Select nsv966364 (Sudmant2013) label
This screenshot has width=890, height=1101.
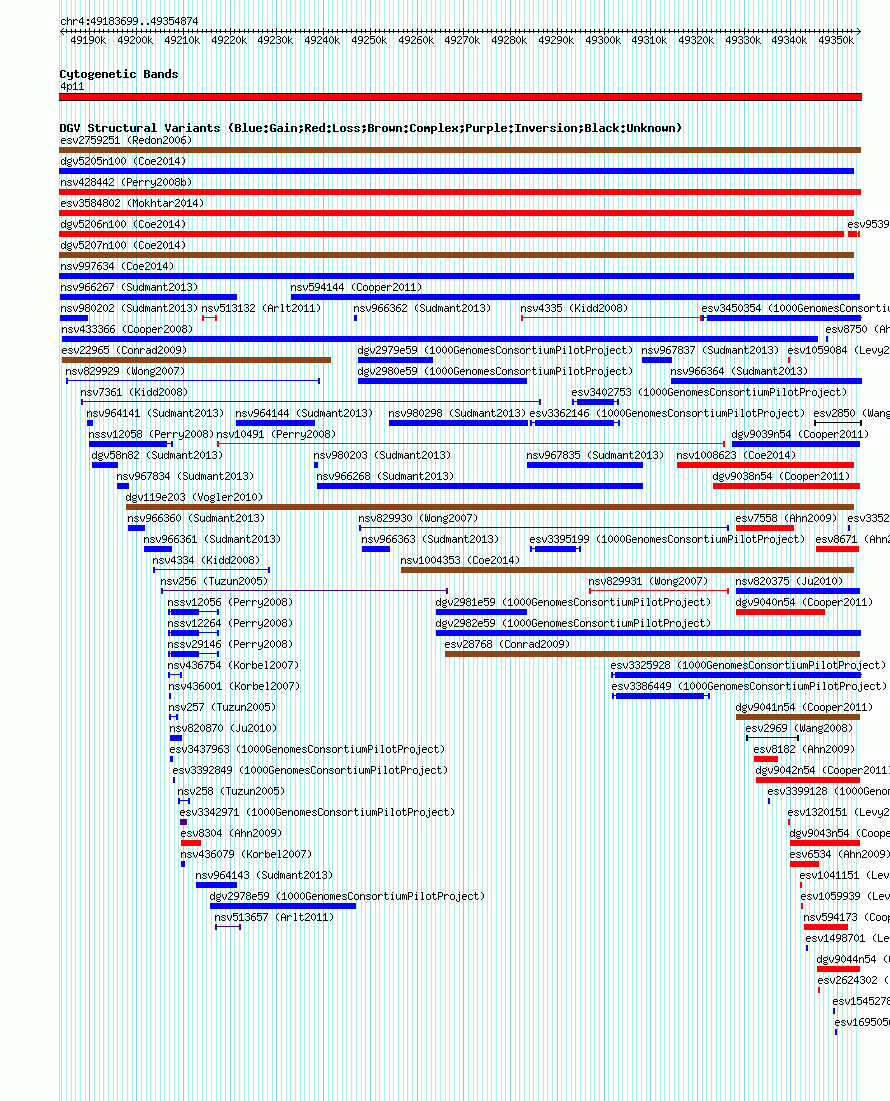(x=739, y=372)
